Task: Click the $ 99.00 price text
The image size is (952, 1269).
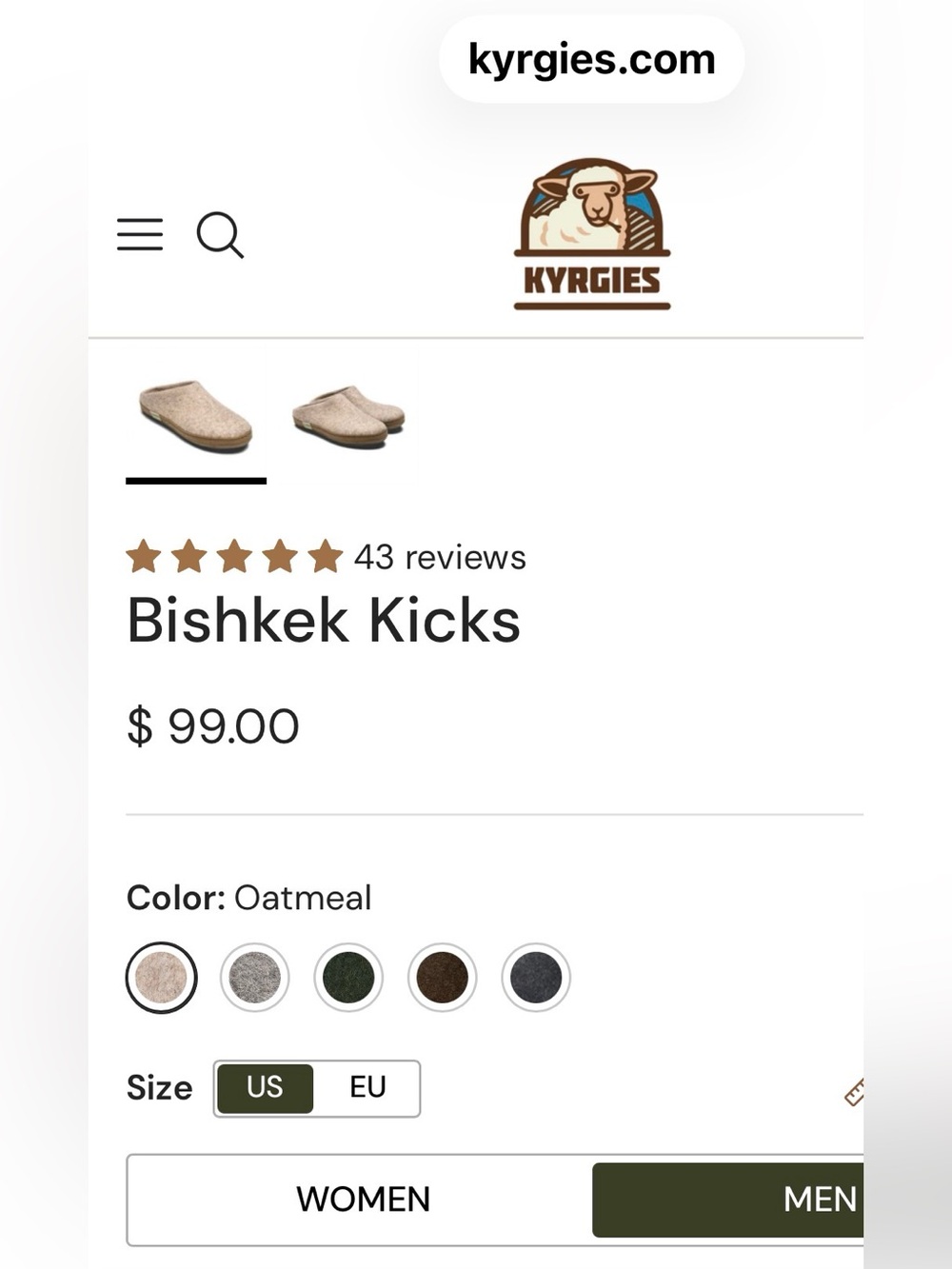Action: 213,726
